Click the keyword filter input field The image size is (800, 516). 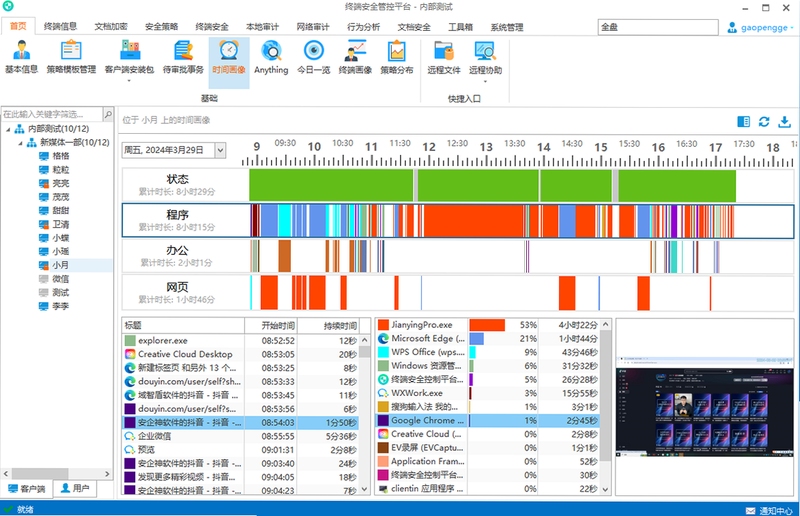coord(52,114)
